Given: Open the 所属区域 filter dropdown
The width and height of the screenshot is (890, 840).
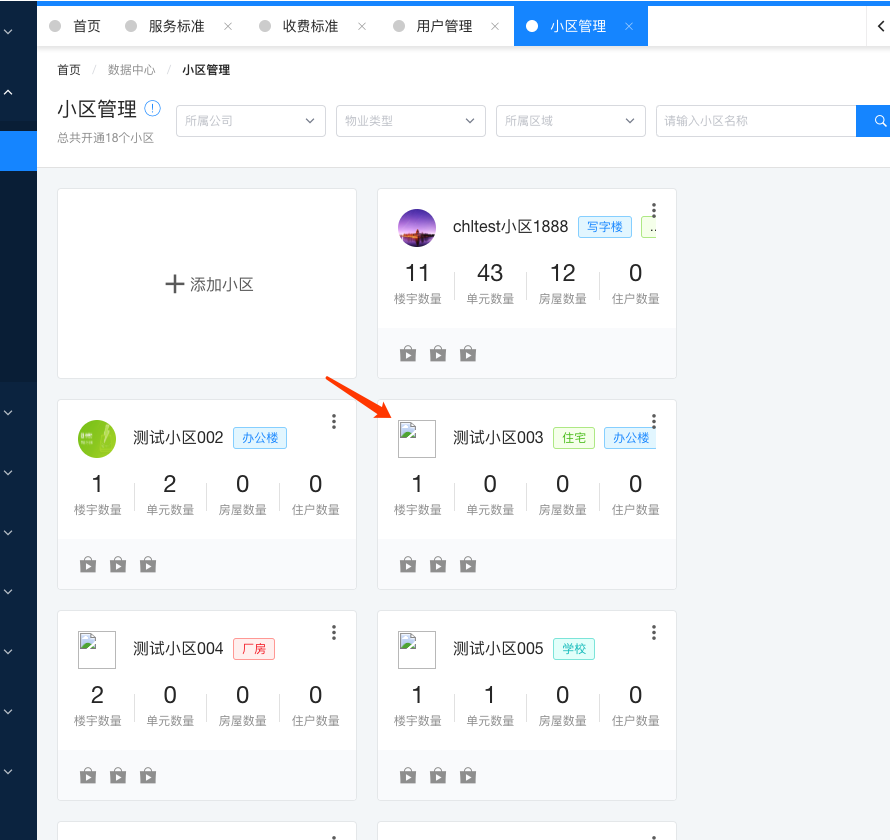Looking at the screenshot, I should [570, 121].
